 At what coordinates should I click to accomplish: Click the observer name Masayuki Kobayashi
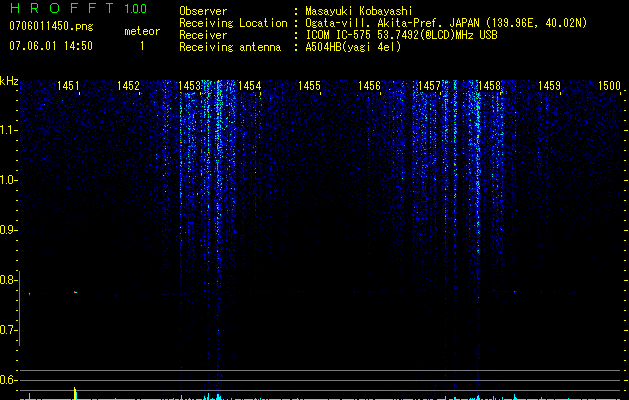(x=359, y=11)
